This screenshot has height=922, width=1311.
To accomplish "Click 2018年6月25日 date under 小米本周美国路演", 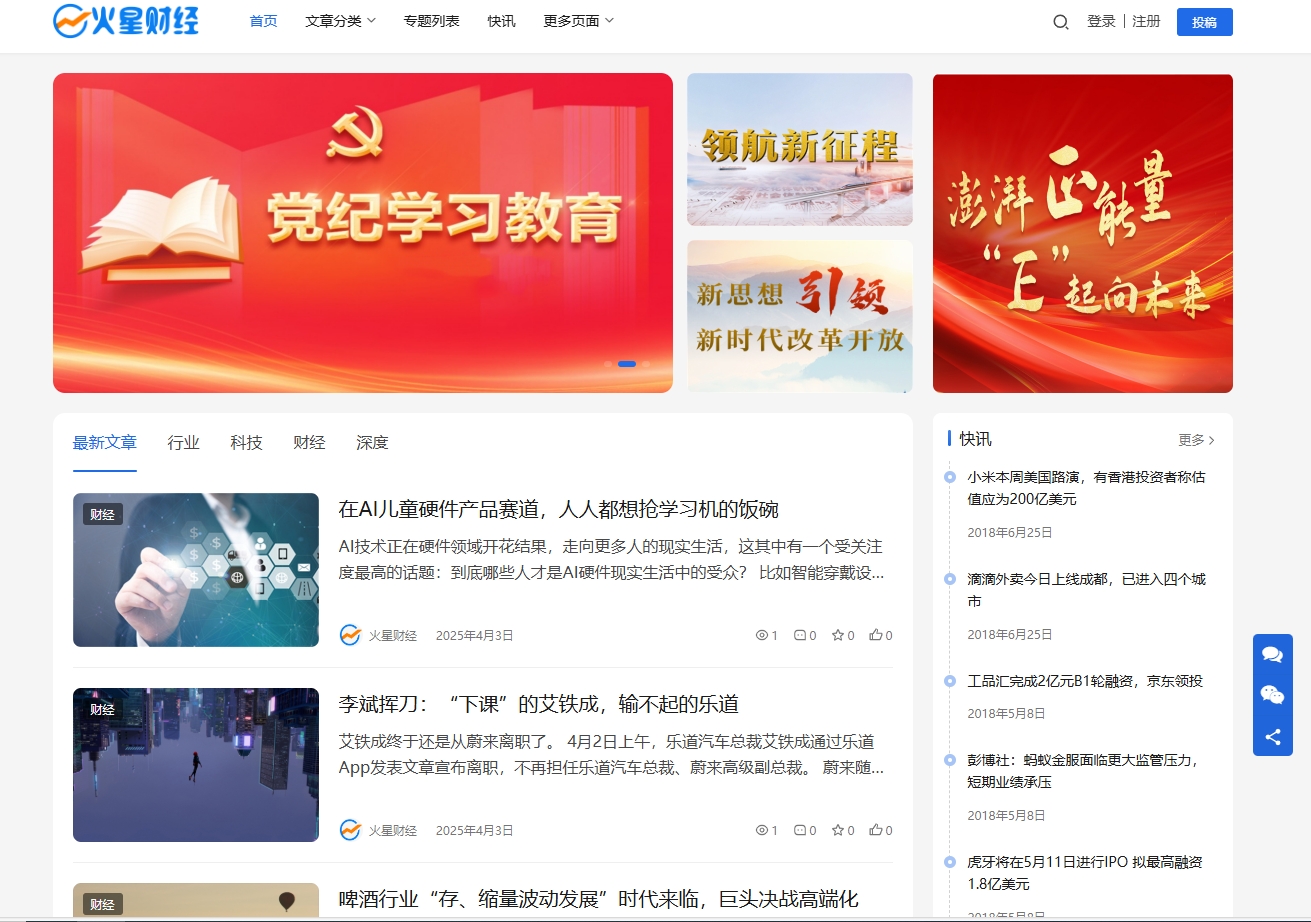I will coord(1010,532).
